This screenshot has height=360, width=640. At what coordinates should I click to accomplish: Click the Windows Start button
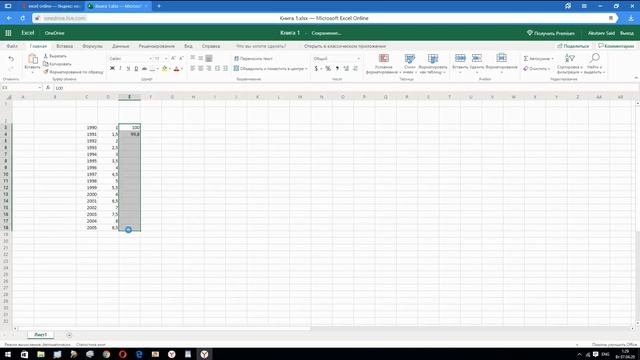(x=8, y=354)
